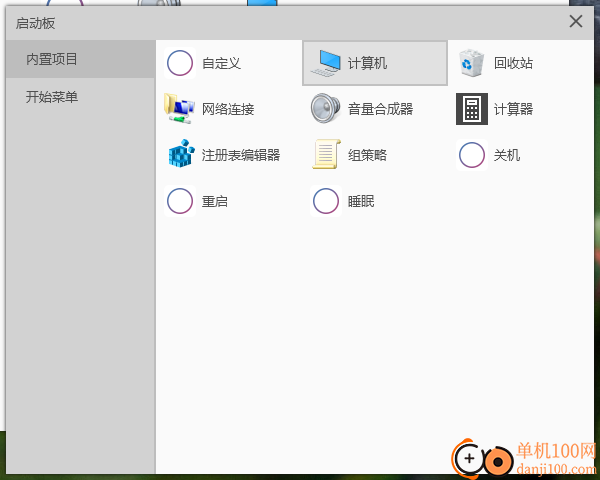Select the 组策略 scroll document icon
Image resolution: width=600 pixels, height=480 pixels.
pos(326,154)
